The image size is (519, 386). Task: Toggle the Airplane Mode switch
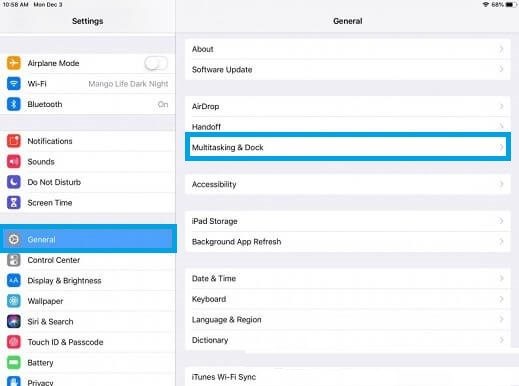[156, 63]
